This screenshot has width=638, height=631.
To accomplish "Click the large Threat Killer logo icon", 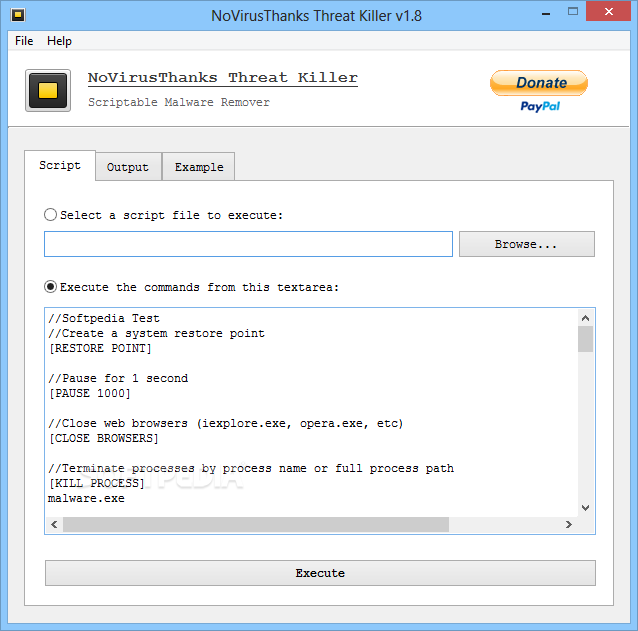I will [48, 90].
